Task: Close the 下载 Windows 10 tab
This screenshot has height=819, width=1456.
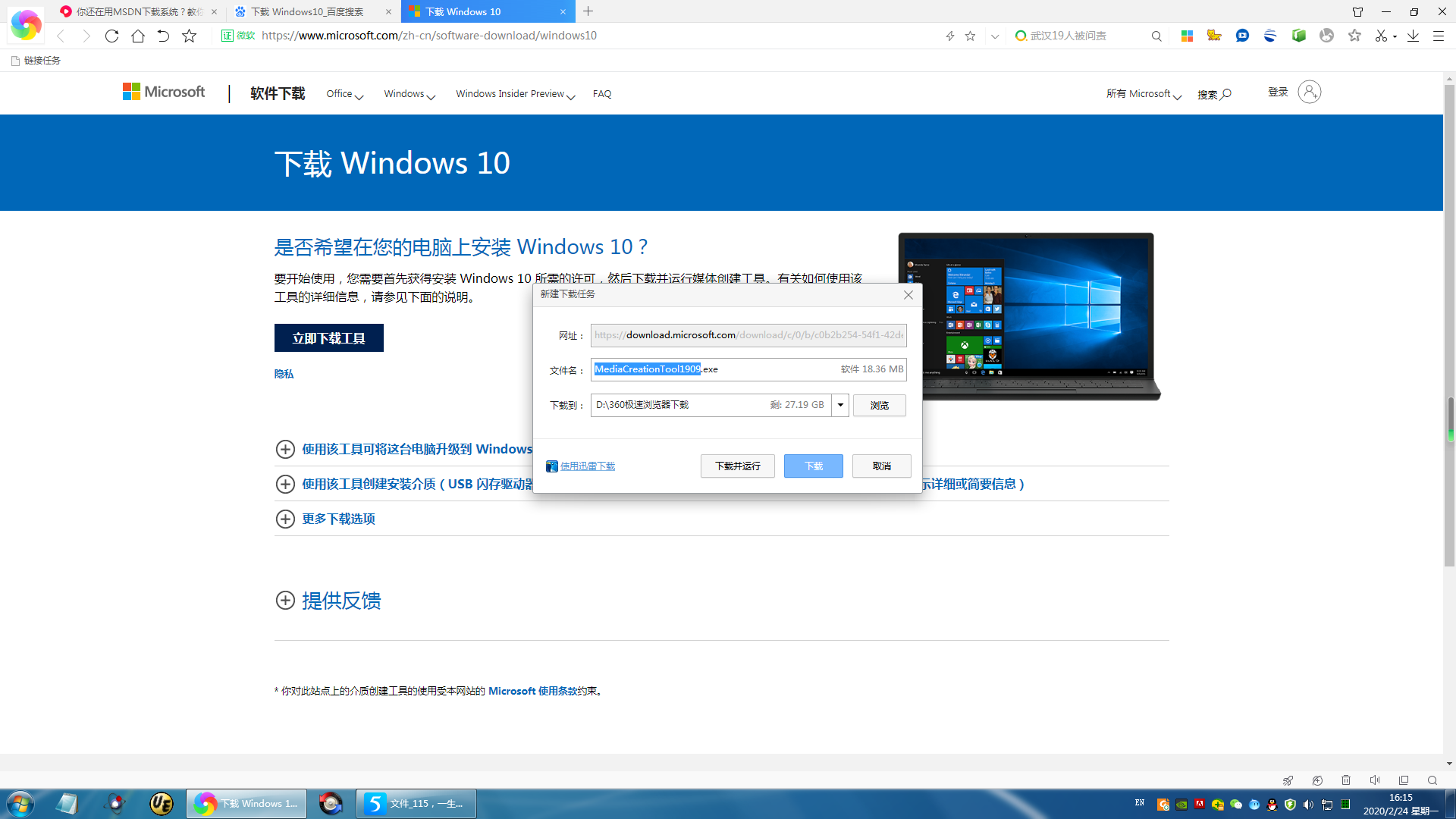Action: [x=563, y=11]
